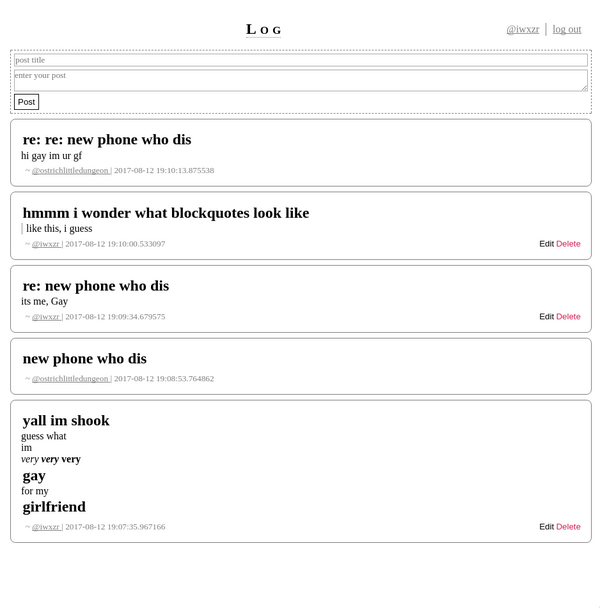Click the log out link
Screen dimensions: 600x608
tap(567, 29)
